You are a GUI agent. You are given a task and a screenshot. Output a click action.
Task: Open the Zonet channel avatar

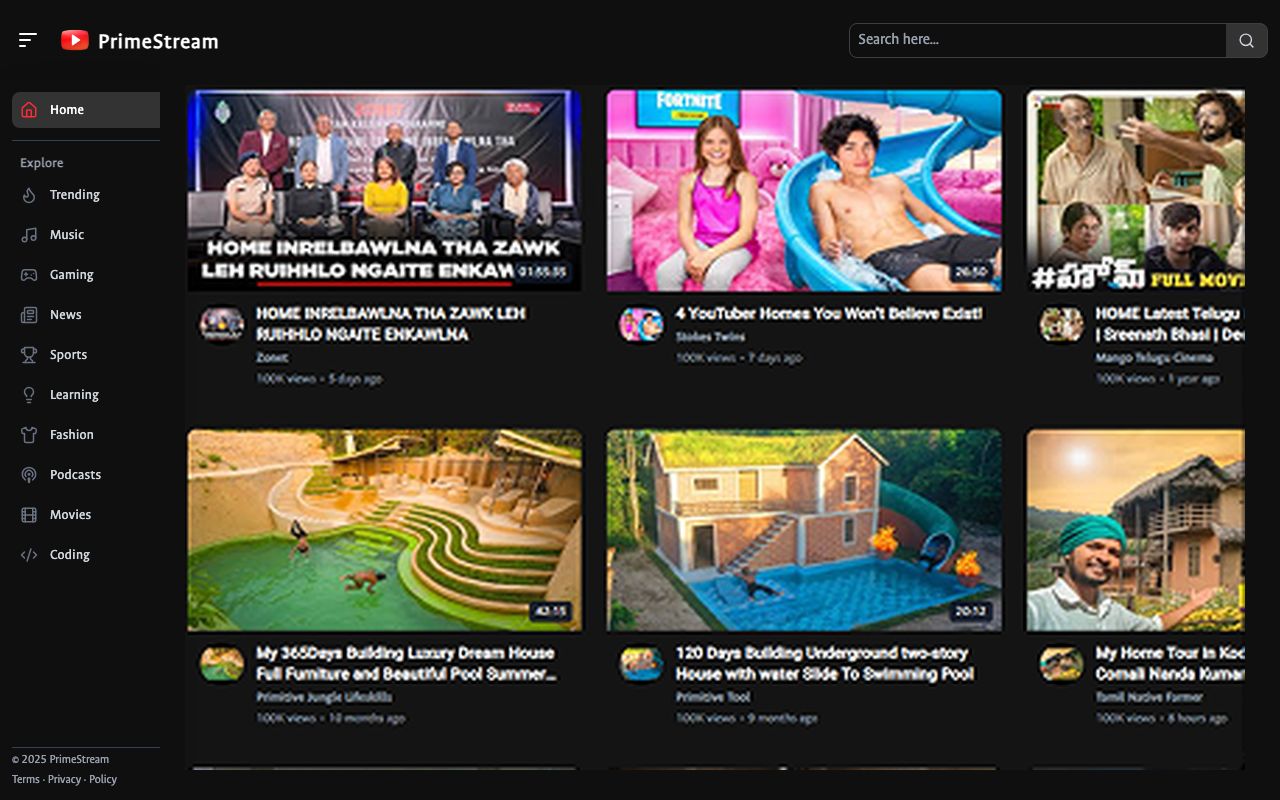tap(222, 324)
